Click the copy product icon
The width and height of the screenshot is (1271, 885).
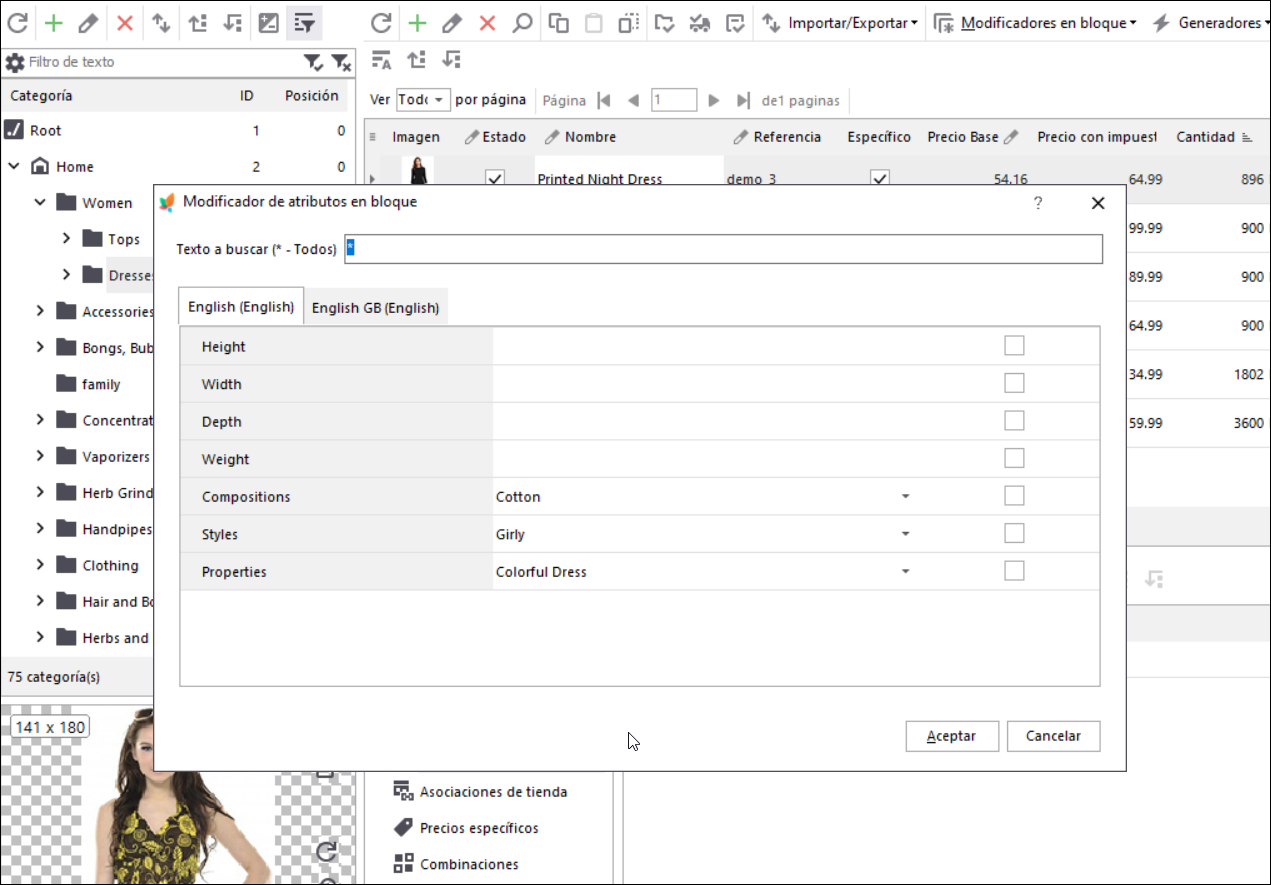pyautogui.click(x=559, y=22)
